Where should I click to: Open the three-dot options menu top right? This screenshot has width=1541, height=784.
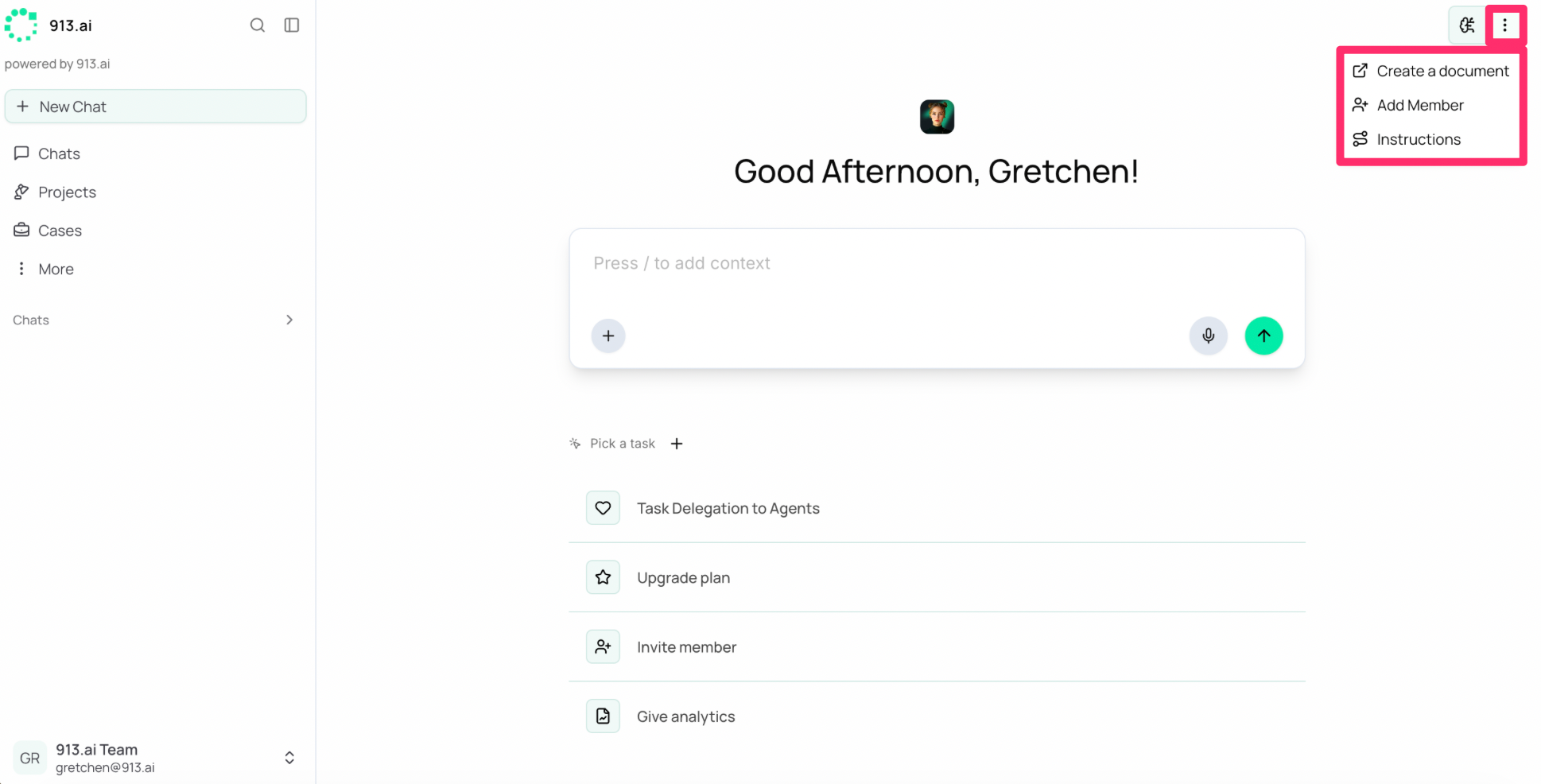(x=1504, y=25)
